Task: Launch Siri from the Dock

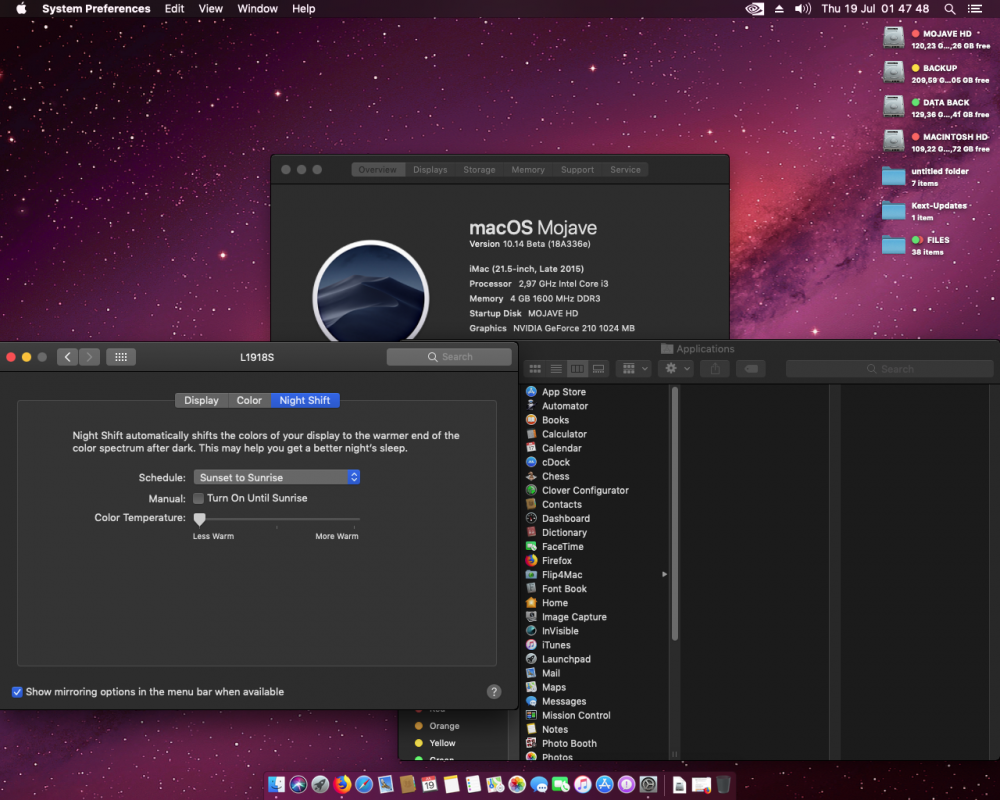Action: tap(298, 784)
